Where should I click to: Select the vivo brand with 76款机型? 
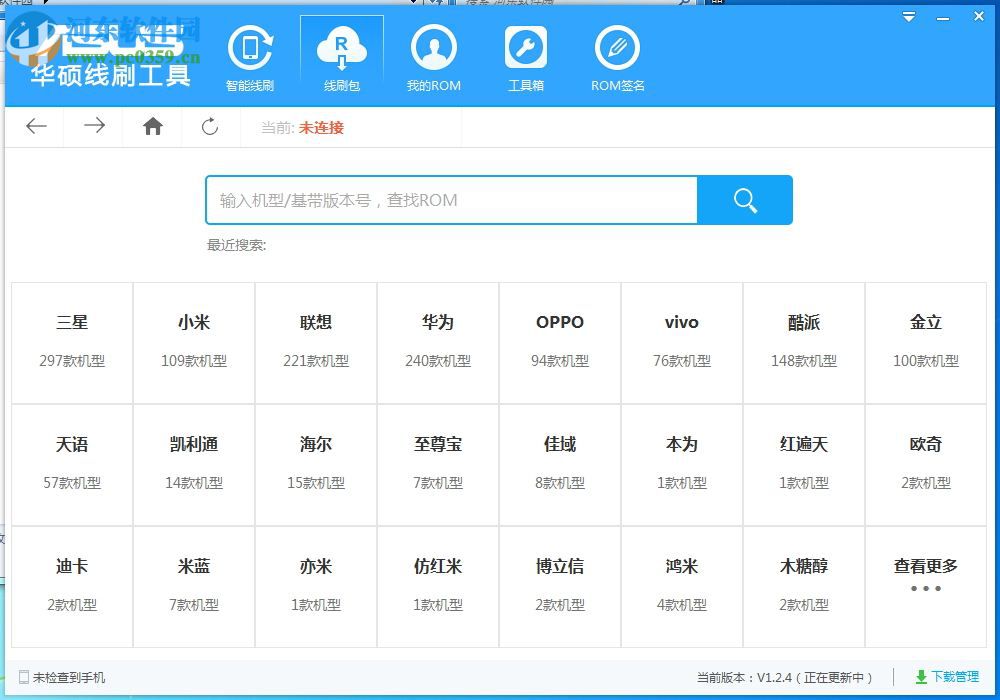coord(681,340)
